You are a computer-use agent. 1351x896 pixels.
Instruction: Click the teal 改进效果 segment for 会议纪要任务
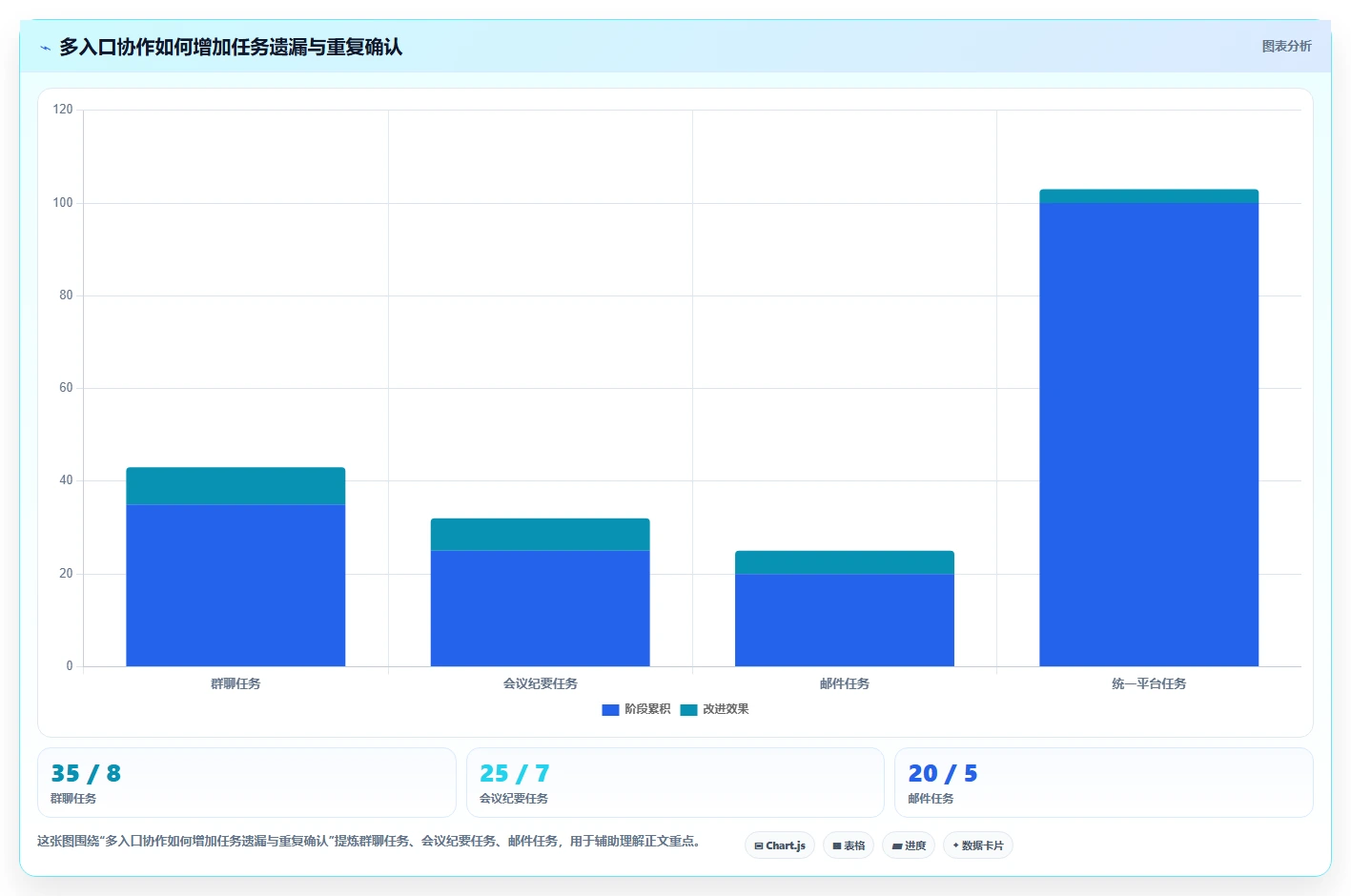point(540,535)
